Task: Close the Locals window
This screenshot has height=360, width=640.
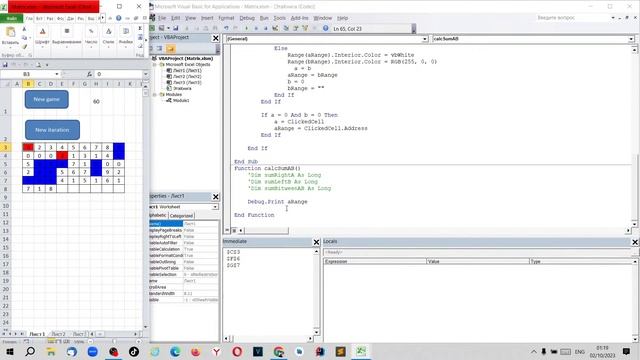Action: coord(635,242)
